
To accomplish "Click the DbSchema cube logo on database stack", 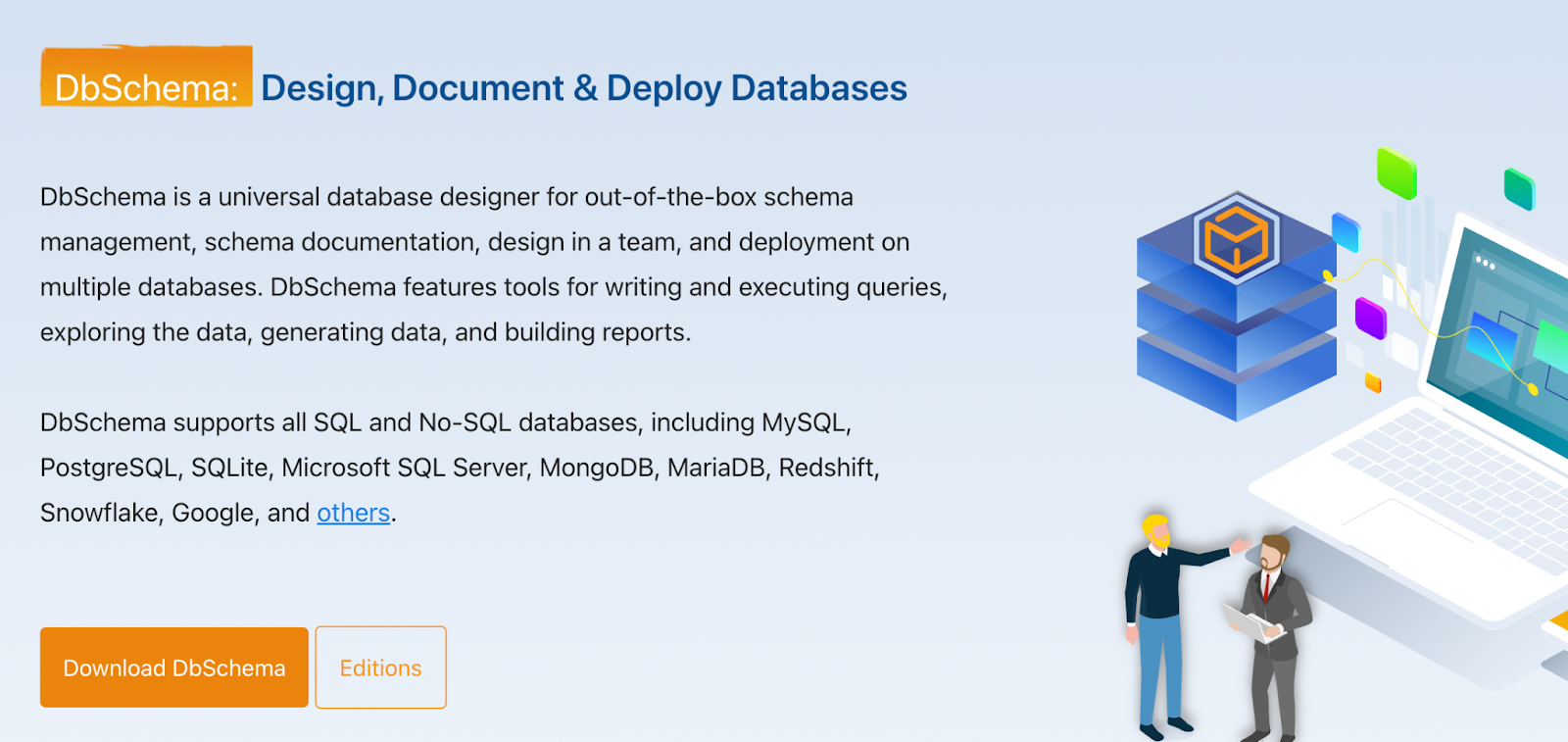I will coord(1236,238).
